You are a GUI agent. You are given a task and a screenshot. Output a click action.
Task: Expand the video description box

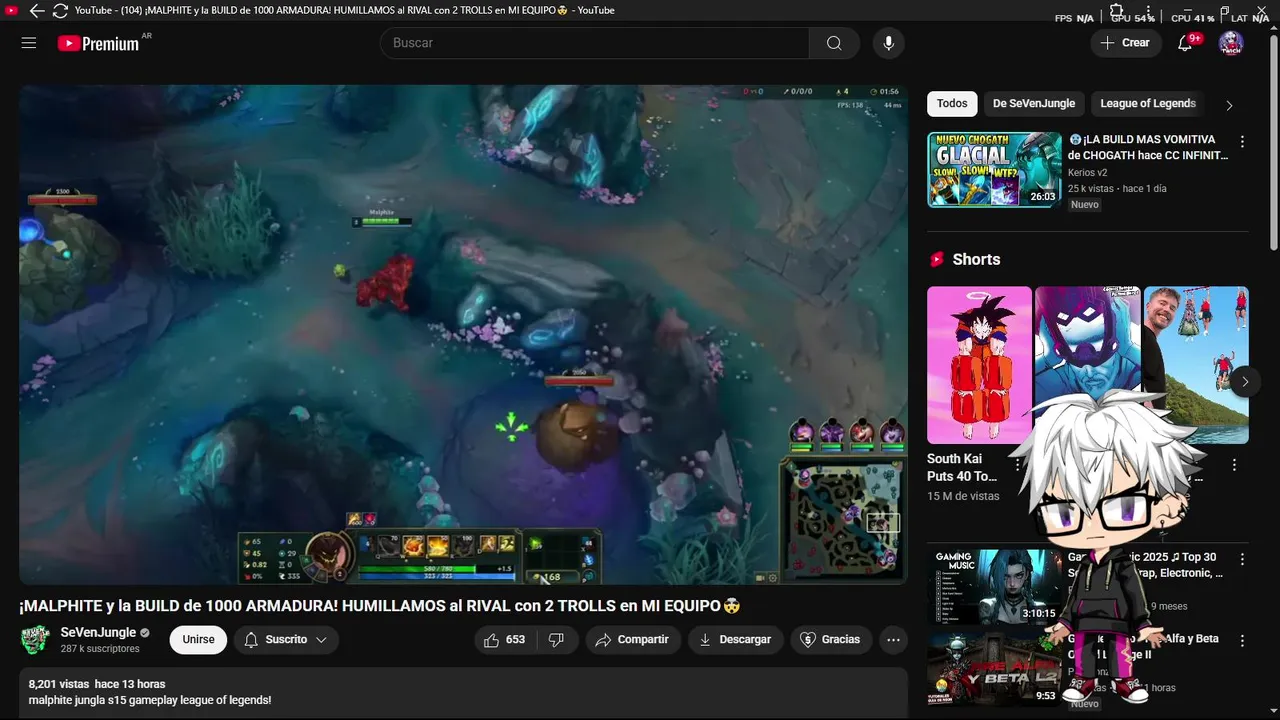click(x=463, y=692)
